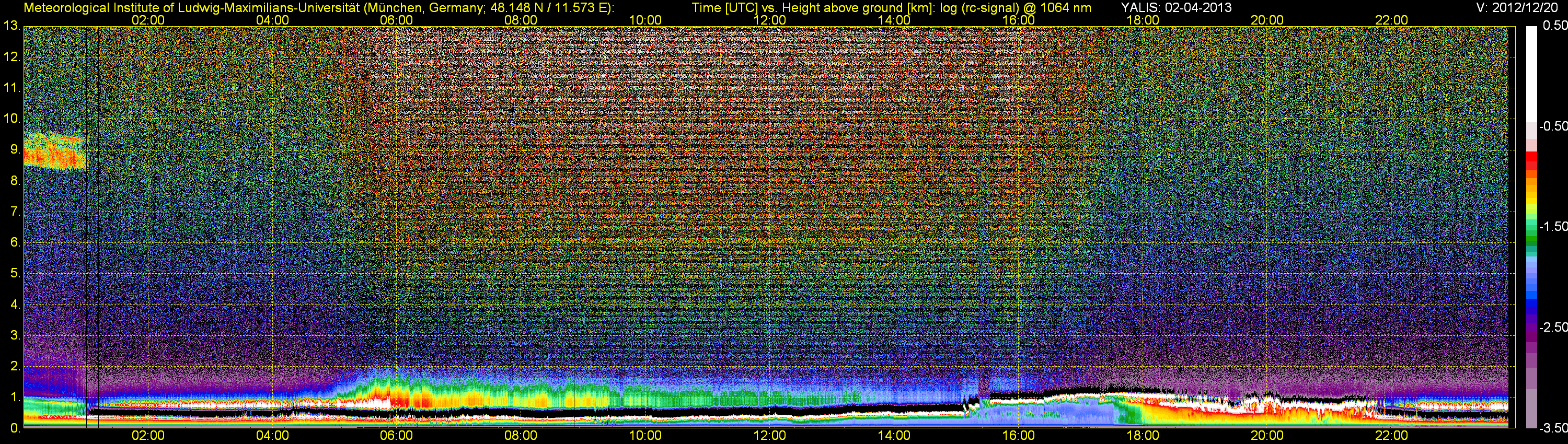This screenshot has width=1568, height=444.
Task: Select the white top of the color scale
Action: pos(1531,73)
